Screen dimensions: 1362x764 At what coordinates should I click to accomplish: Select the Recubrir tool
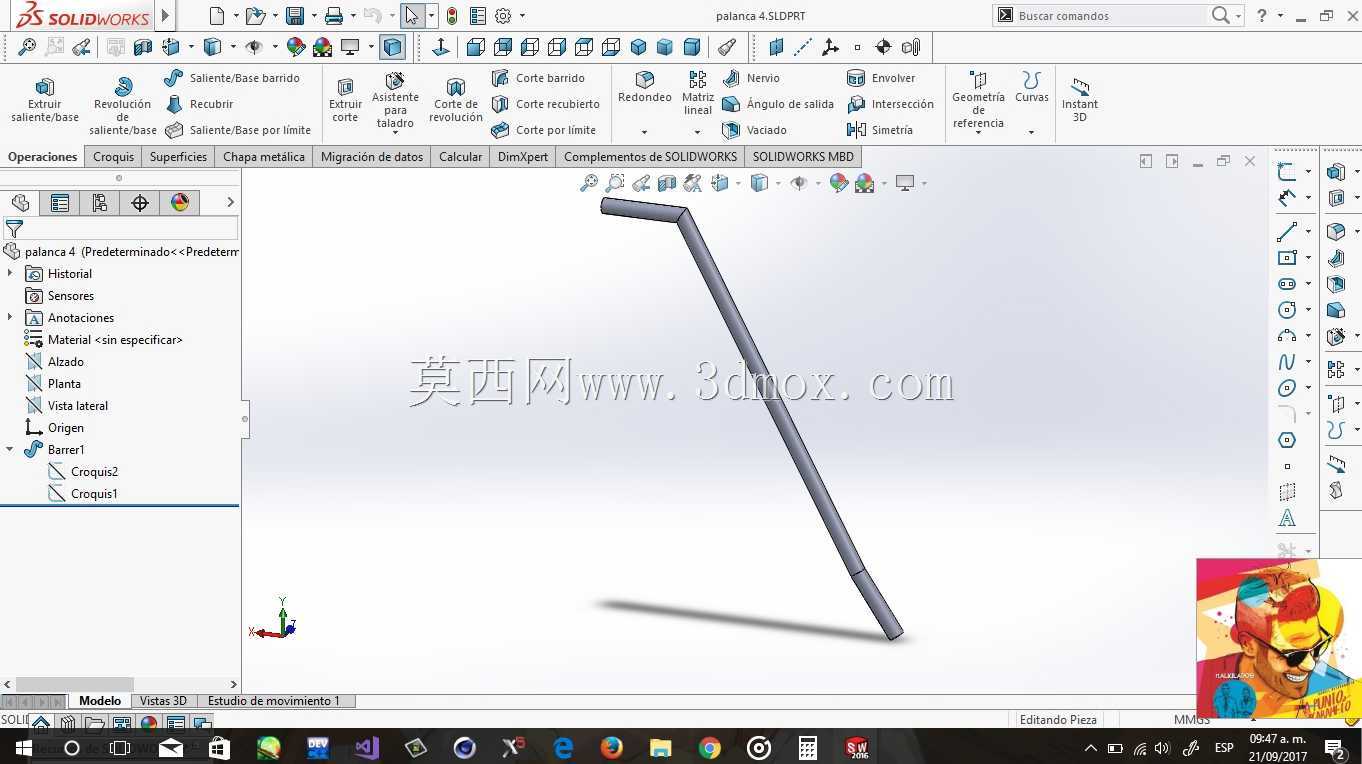coord(199,104)
